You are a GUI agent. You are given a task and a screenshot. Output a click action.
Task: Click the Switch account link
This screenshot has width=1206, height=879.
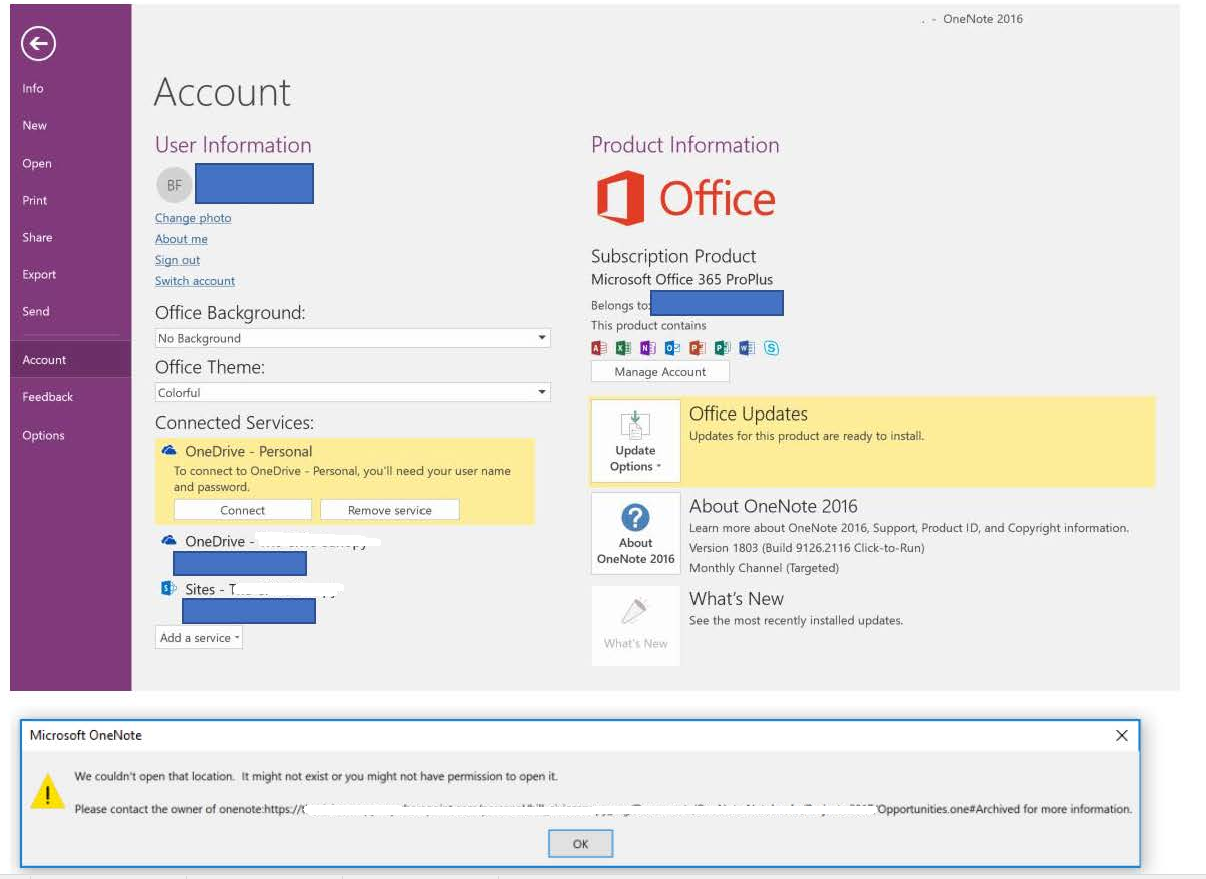[195, 281]
